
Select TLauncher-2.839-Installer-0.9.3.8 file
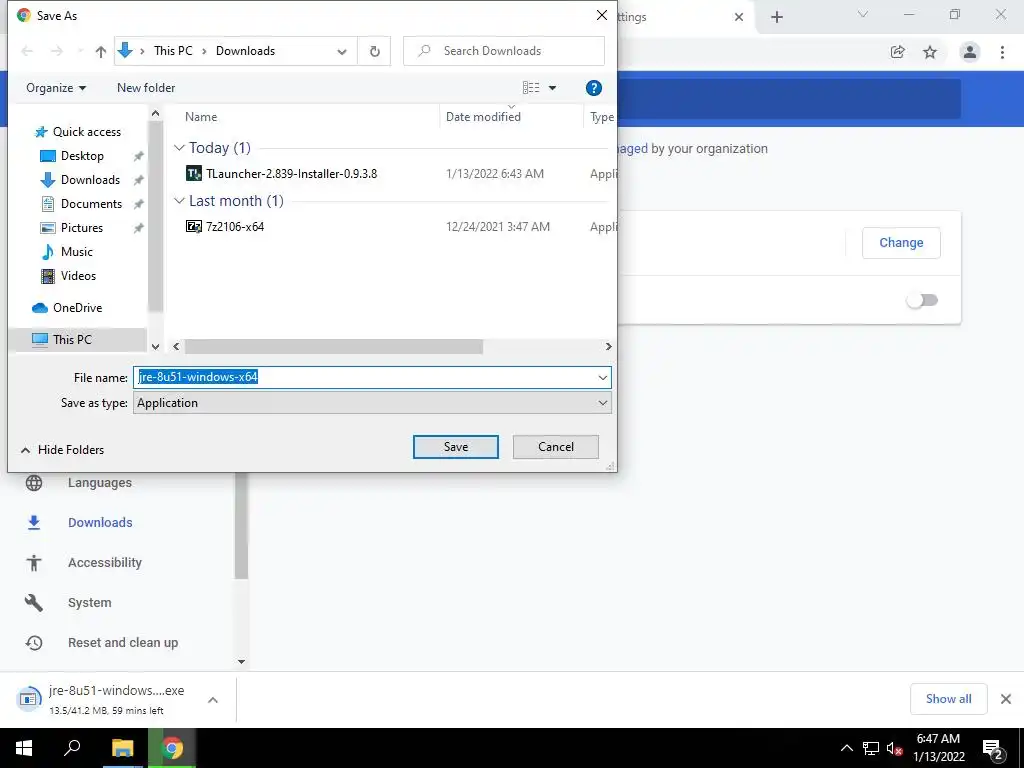291,174
